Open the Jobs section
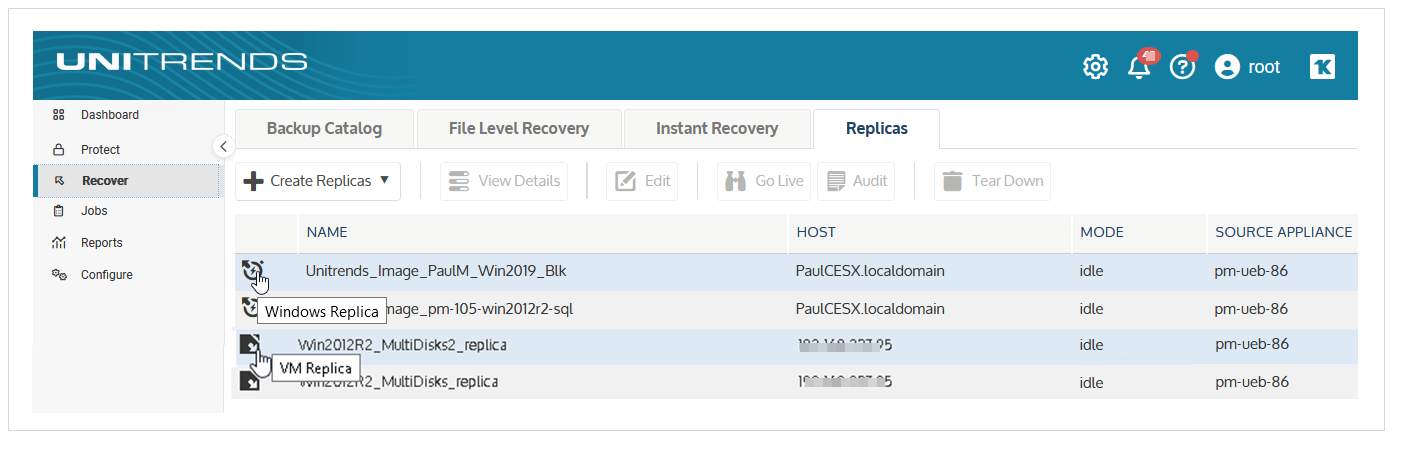 point(94,211)
